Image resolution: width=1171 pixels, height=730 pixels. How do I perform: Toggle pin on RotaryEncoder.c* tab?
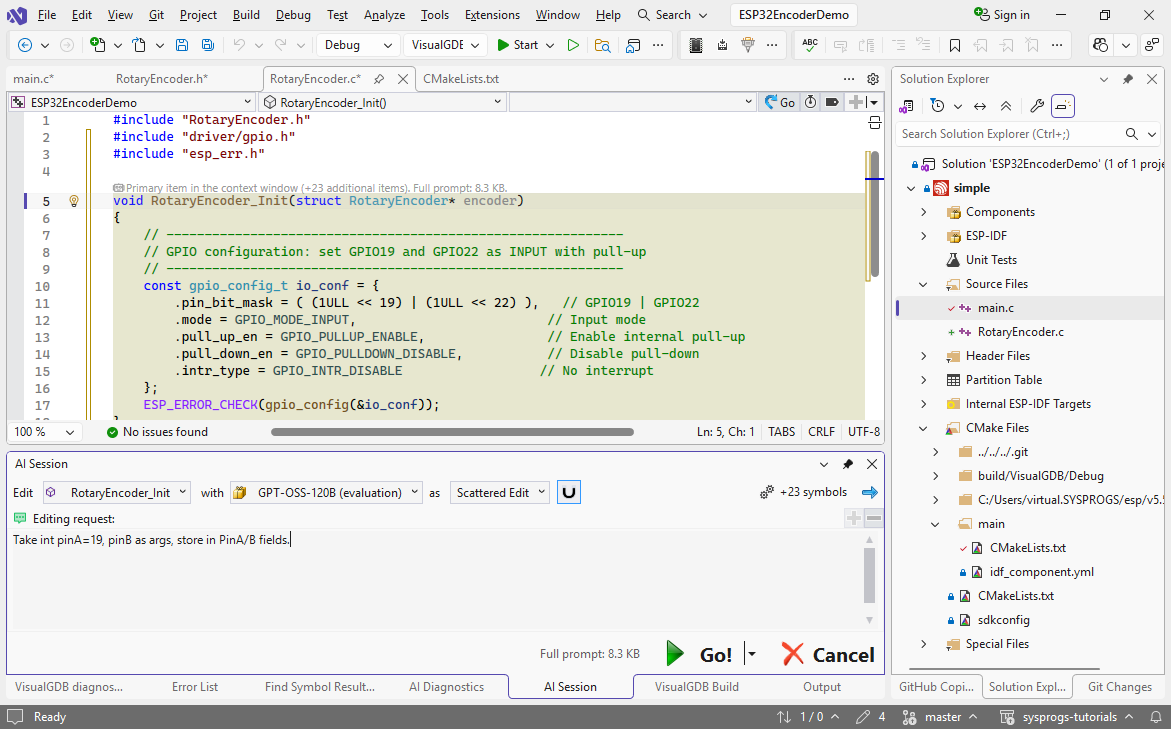(x=379, y=79)
